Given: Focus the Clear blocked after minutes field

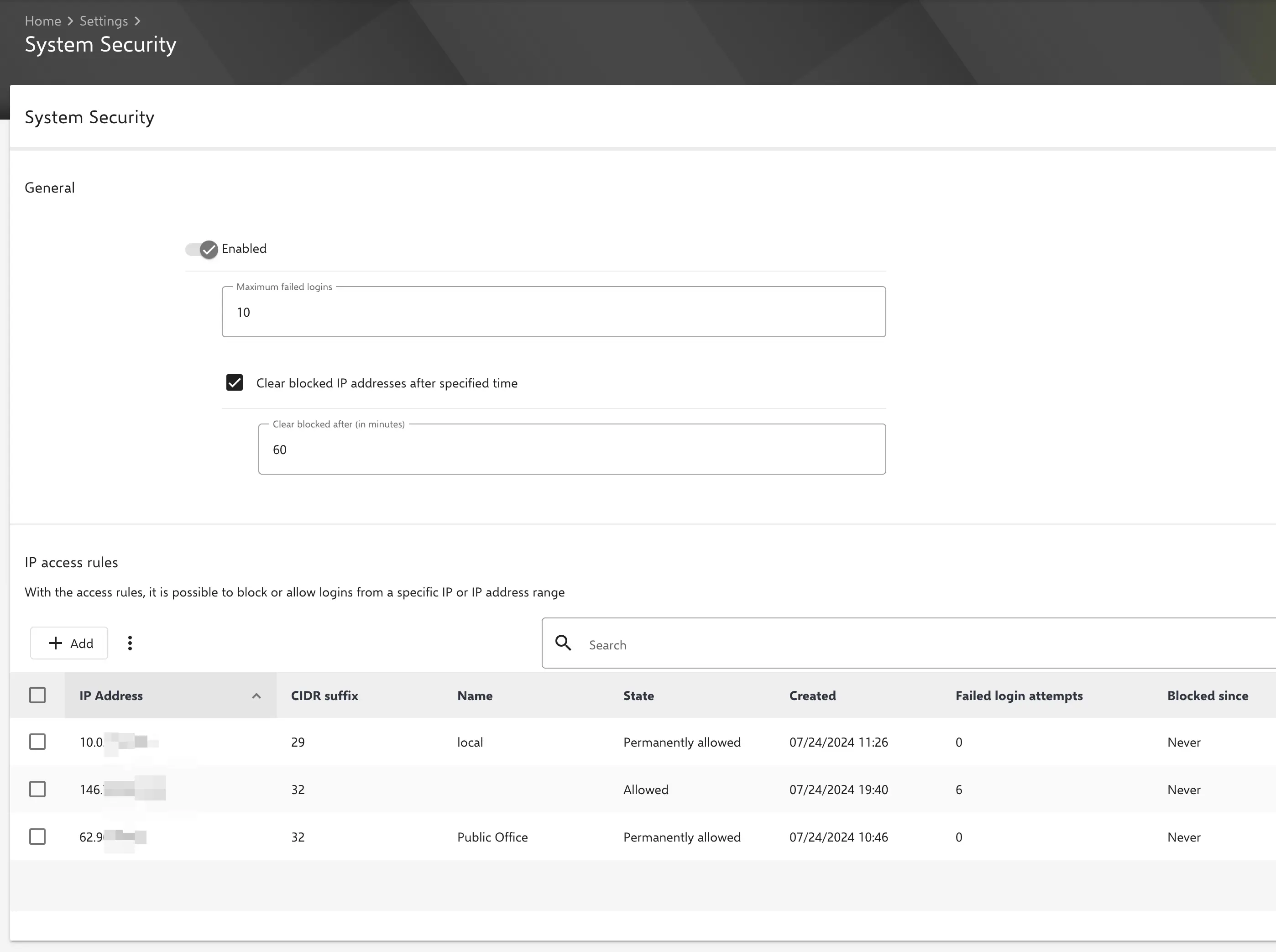Looking at the screenshot, I should (572, 450).
